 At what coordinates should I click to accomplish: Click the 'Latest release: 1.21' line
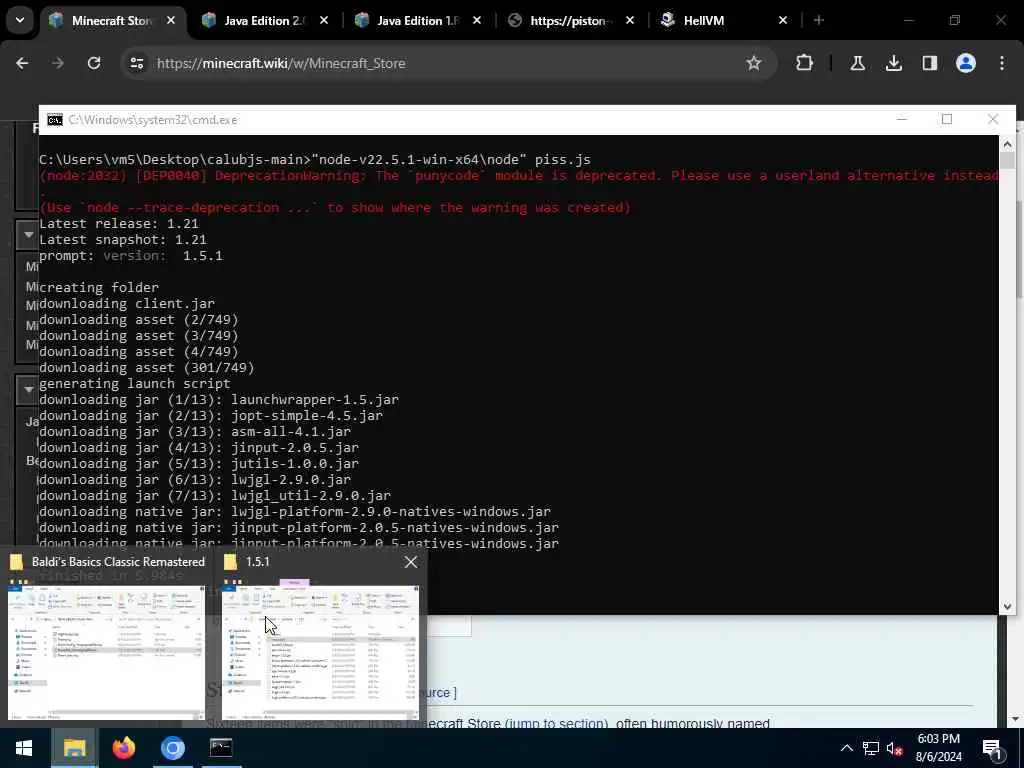click(118, 223)
